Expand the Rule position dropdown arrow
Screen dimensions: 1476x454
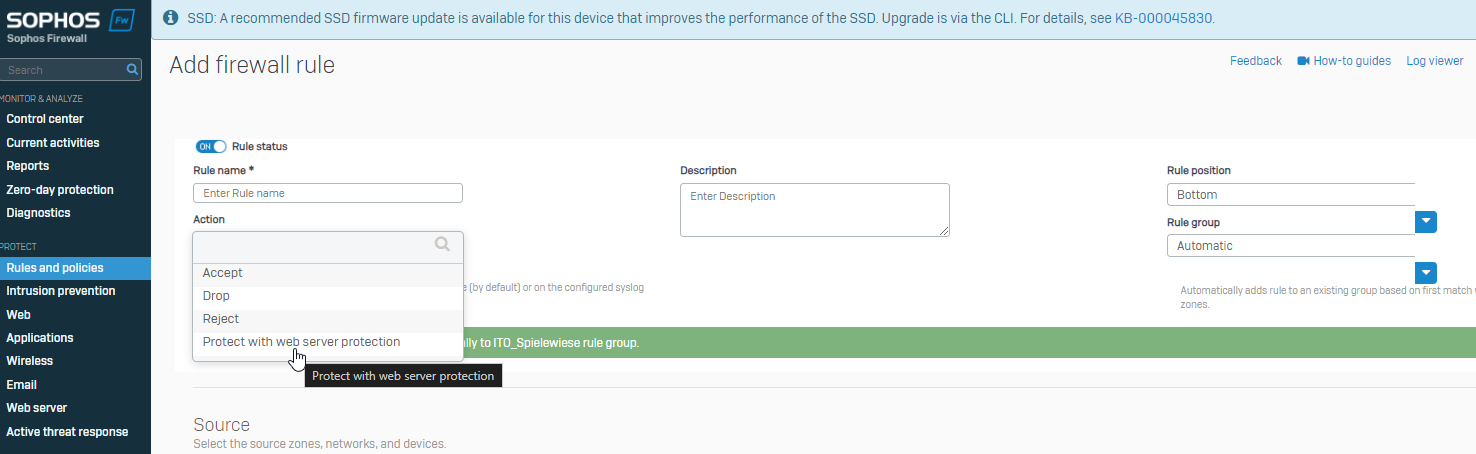1425,222
